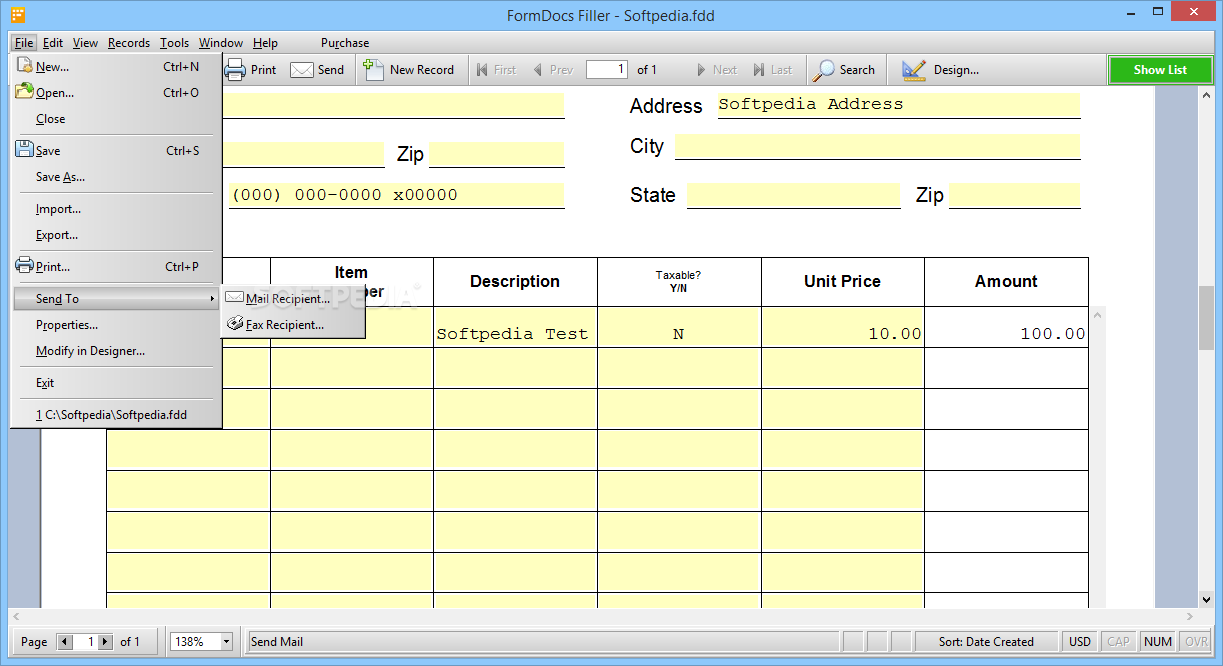Viewport: 1223px width, 666px height.
Task: Click the USD status bar indicator
Action: (1080, 642)
